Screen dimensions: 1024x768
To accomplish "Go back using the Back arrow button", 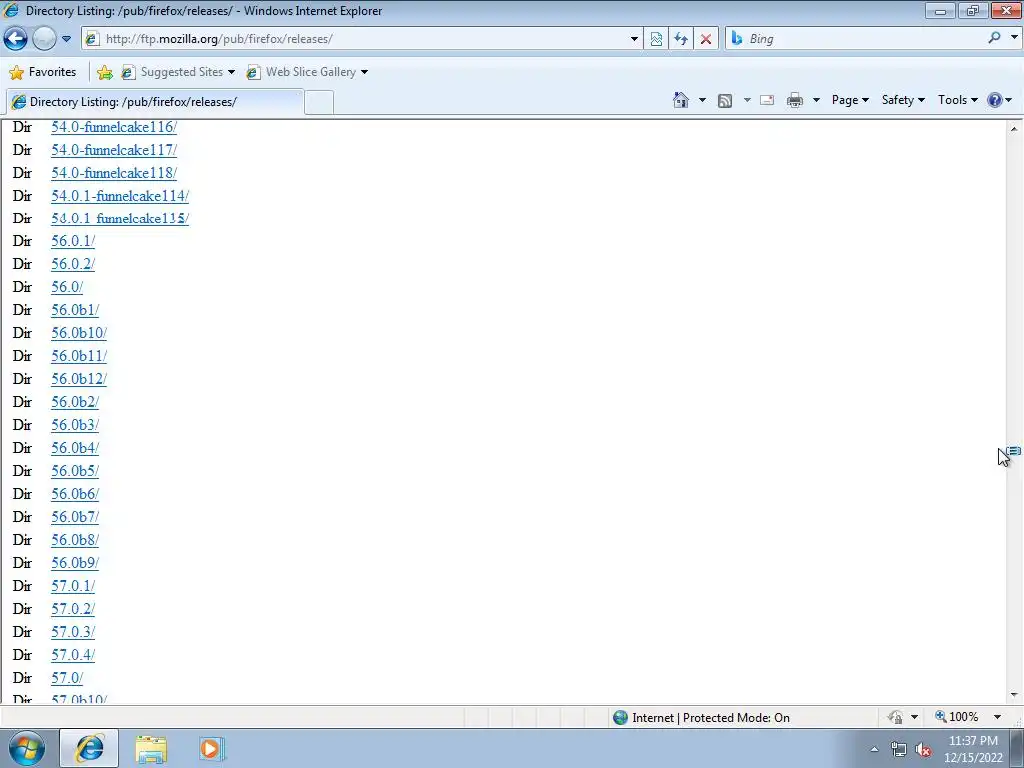I will pyautogui.click(x=16, y=39).
